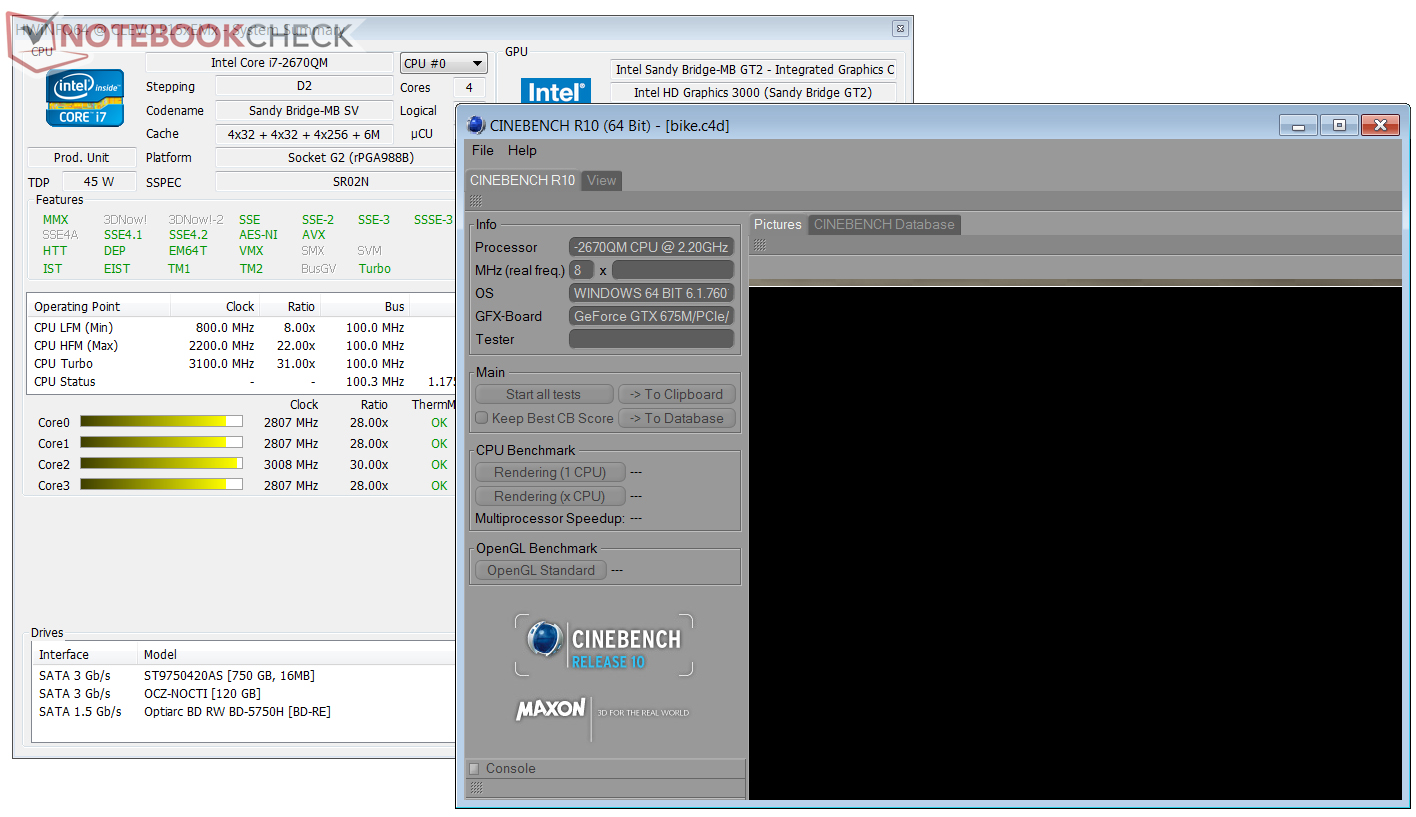1416x817 pixels.
Task: Click the Prod. Unit button in HWiNFO
Action: point(82,158)
